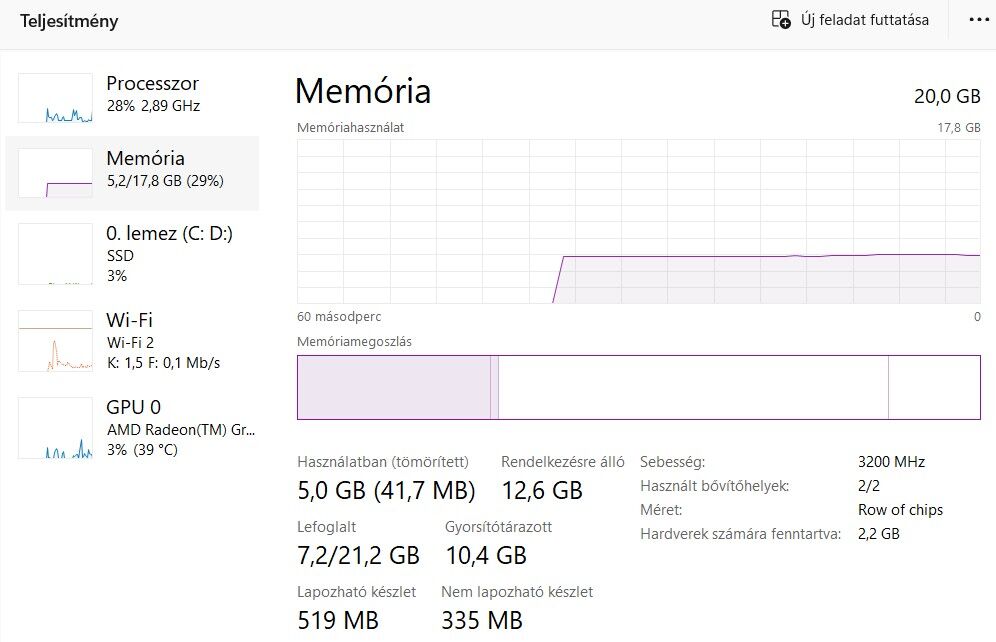Image resolution: width=996 pixels, height=642 pixels.
Task: Click the GPU 0 mini graph thumbnail
Action: pos(55,428)
